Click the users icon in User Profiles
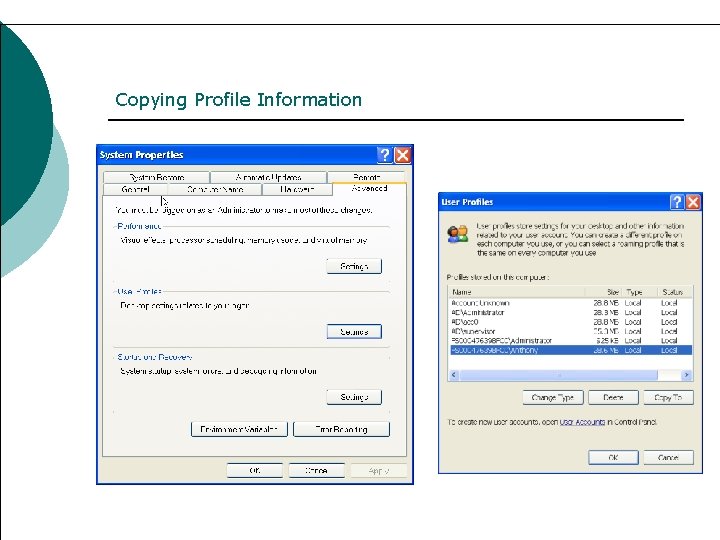Image resolution: width=720 pixels, height=540 pixels. click(x=457, y=234)
